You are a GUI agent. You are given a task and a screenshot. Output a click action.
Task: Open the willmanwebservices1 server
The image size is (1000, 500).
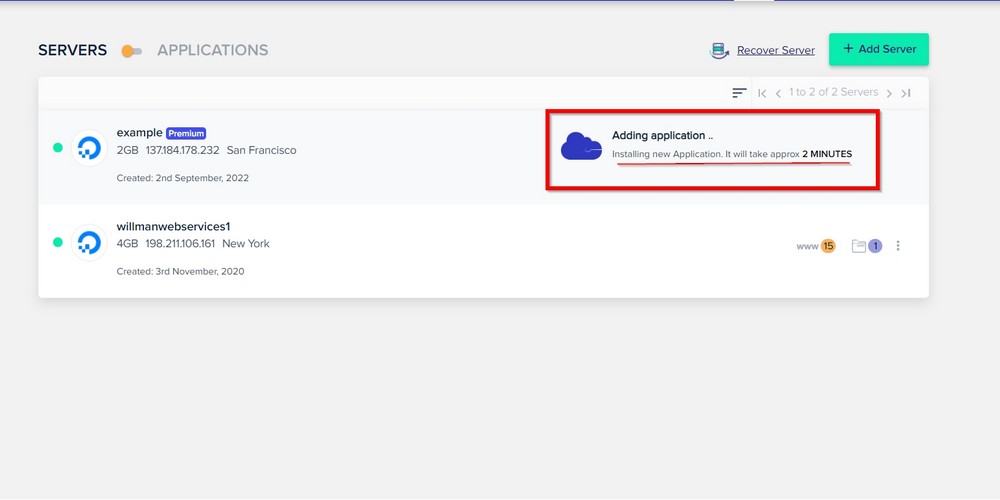[173, 226]
